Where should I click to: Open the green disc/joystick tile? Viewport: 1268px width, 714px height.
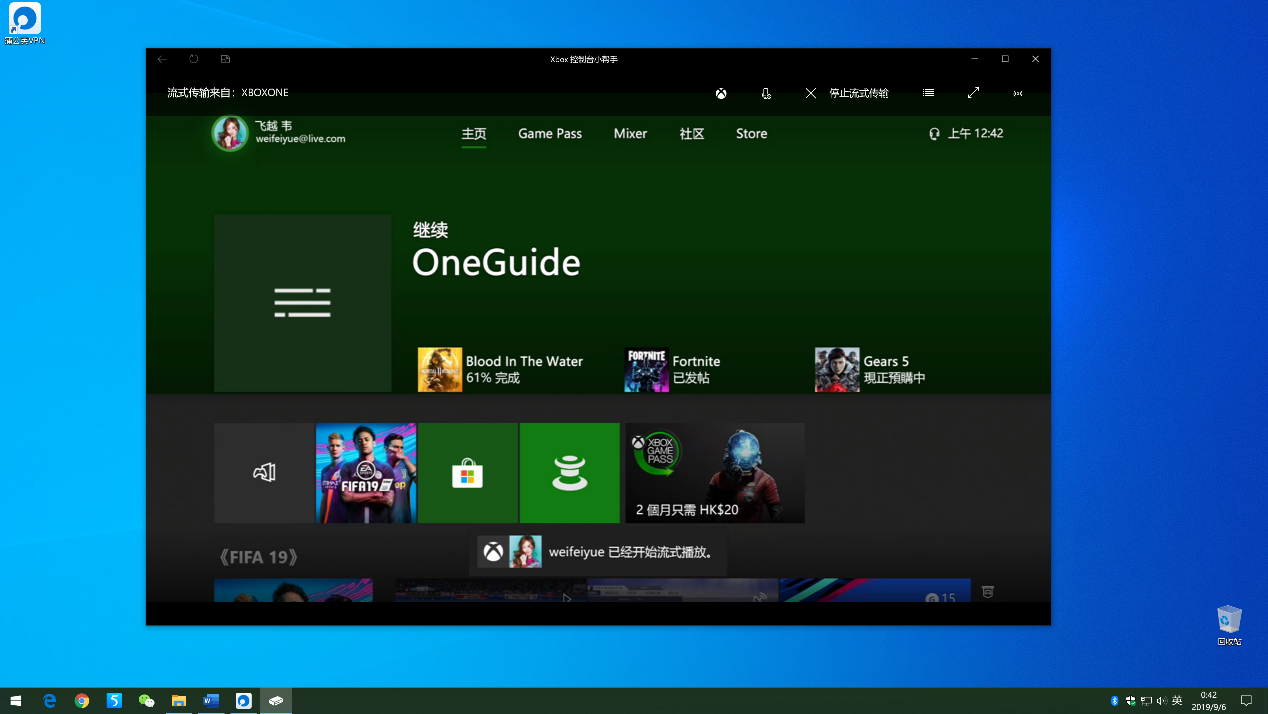(570, 473)
